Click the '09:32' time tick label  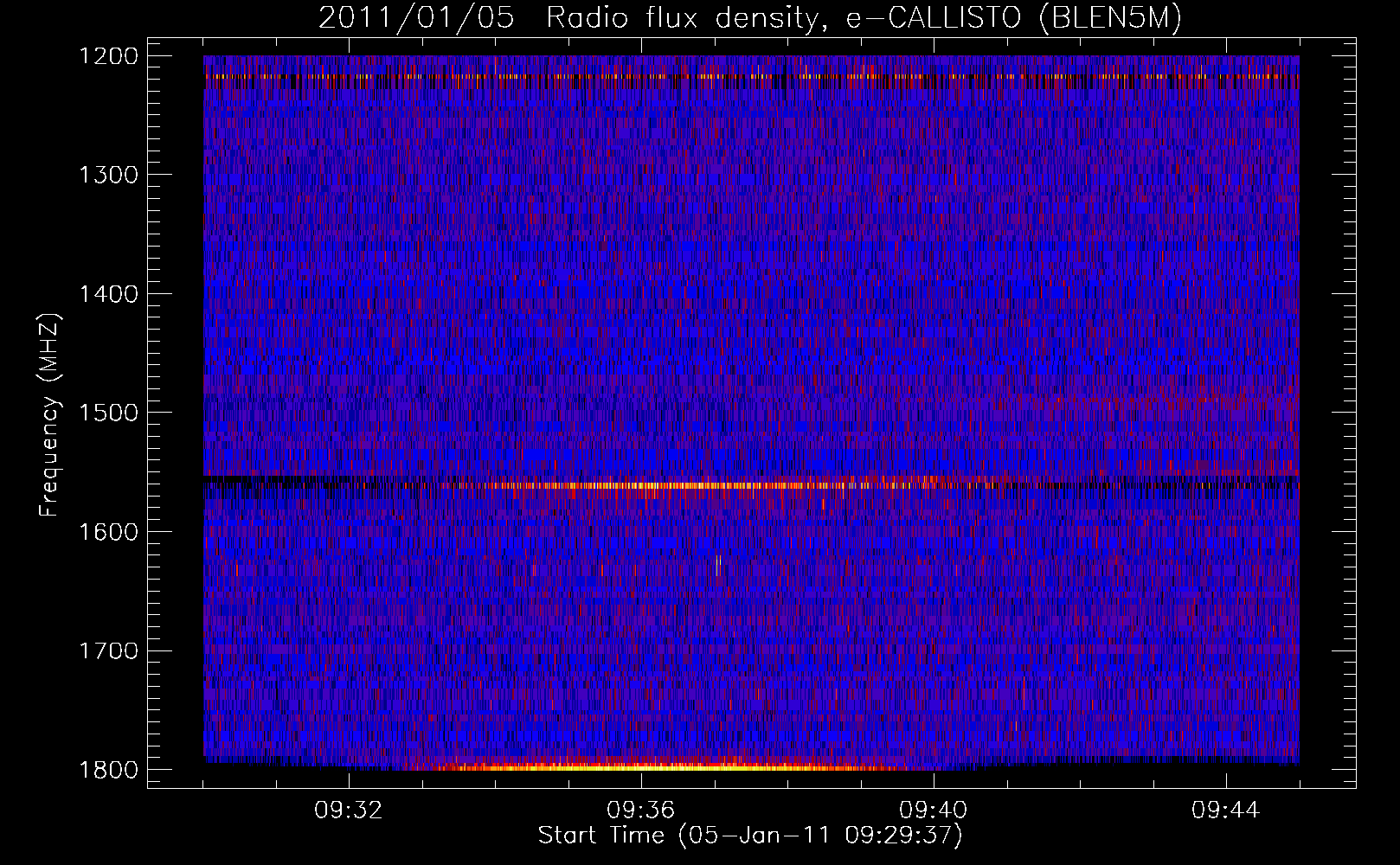(349, 811)
